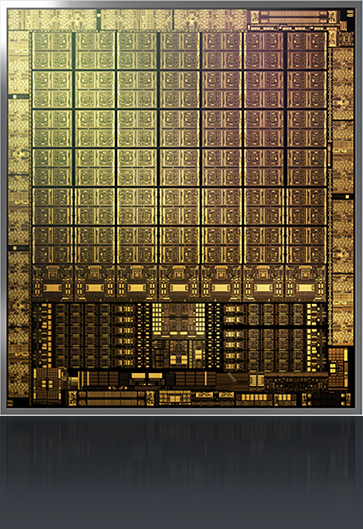The width and height of the screenshot is (363, 529).
Task: Click the right edge memory interface strip
Action: pos(343,196)
